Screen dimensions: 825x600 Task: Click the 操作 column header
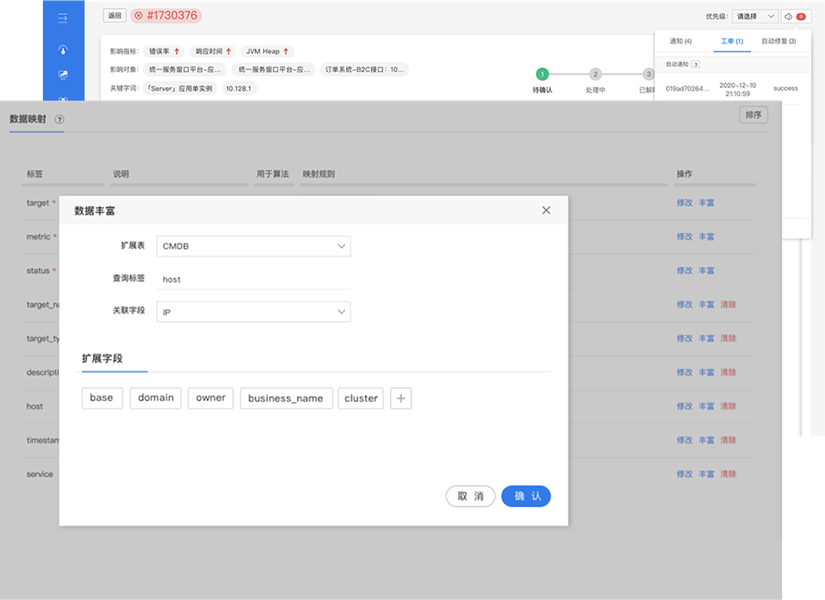pyautogui.click(x=685, y=174)
